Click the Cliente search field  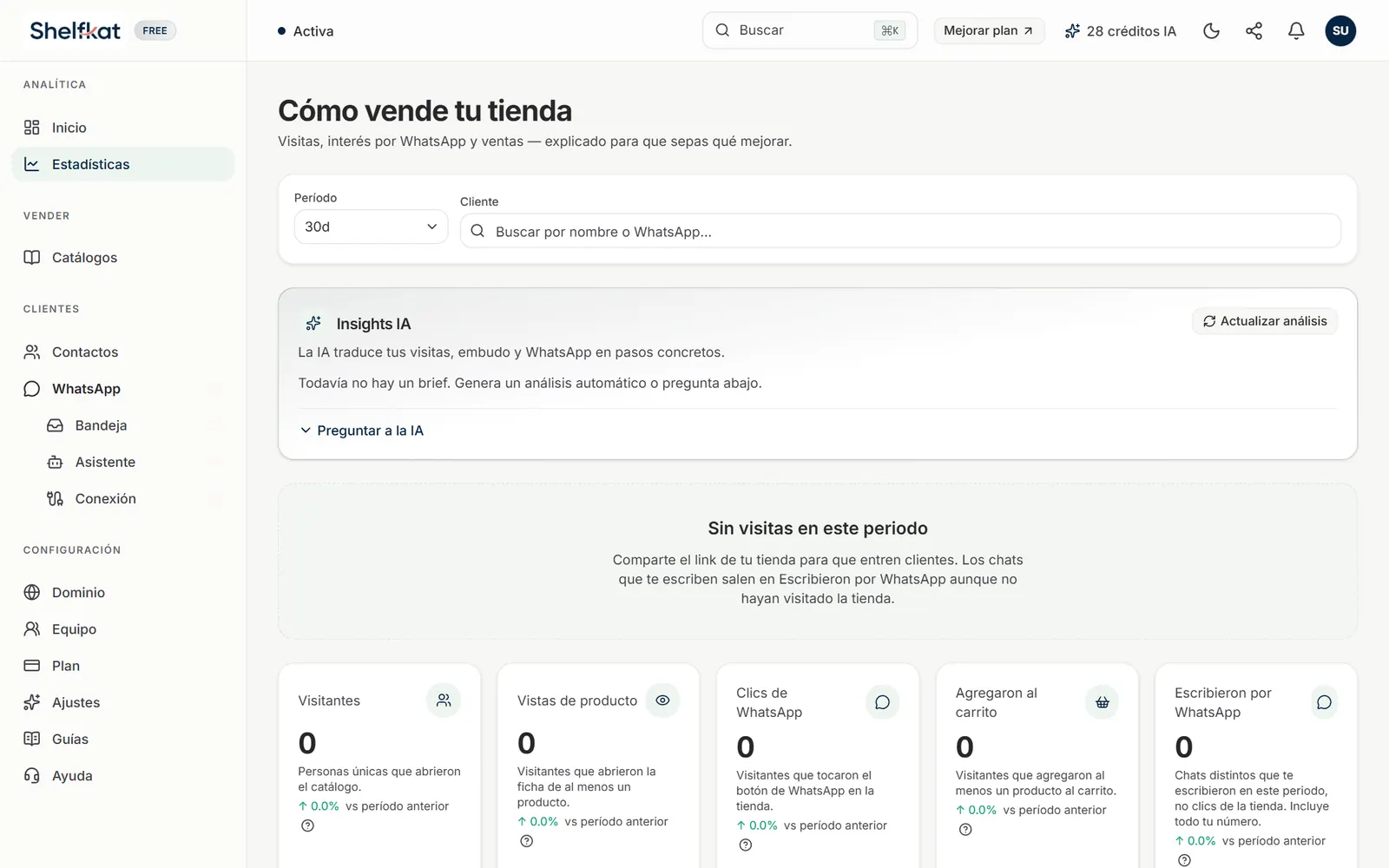click(x=900, y=232)
